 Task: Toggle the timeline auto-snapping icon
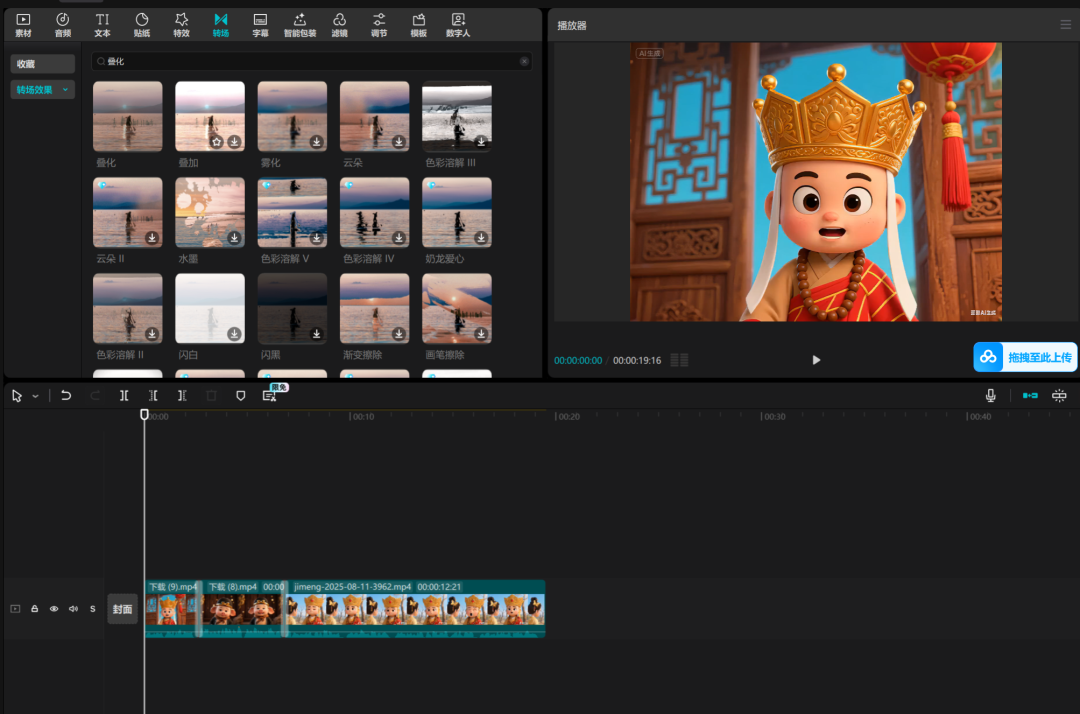tap(1059, 395)
